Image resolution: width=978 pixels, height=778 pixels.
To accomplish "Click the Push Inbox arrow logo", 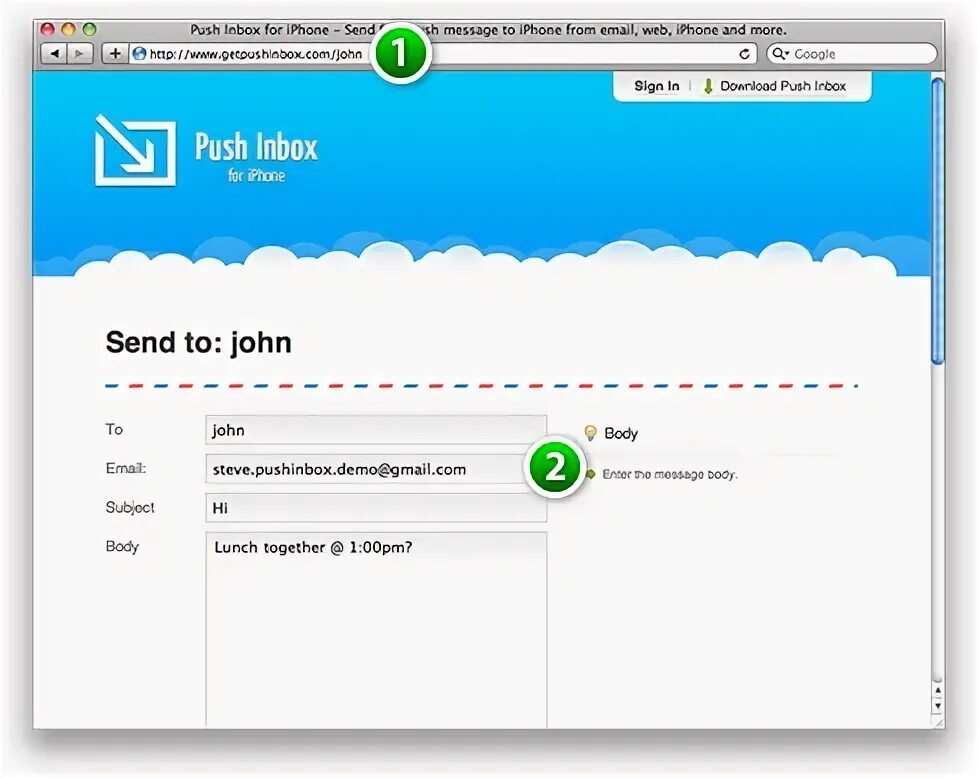I will (135, 150).
